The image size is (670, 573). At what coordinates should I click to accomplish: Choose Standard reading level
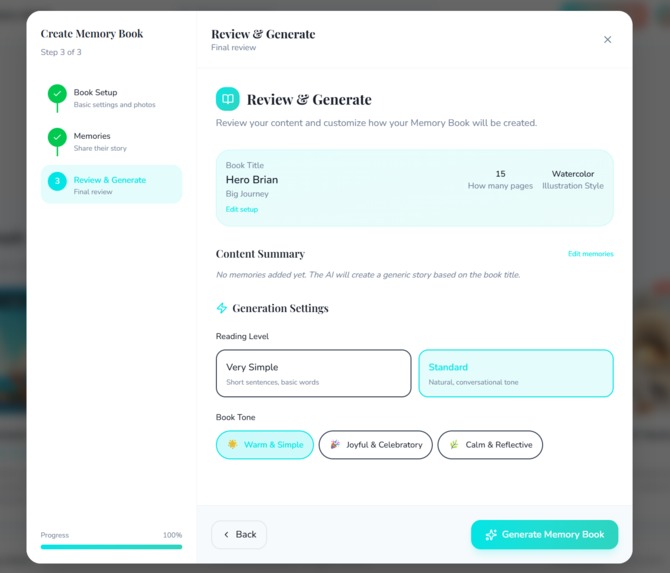(x=516, y=373)
